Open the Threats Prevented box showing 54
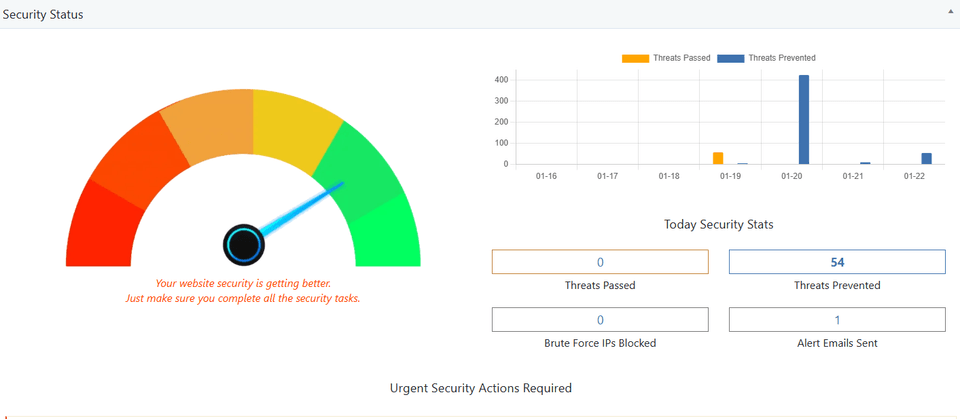This screenshot has height=419, width=960. [837, 262]
